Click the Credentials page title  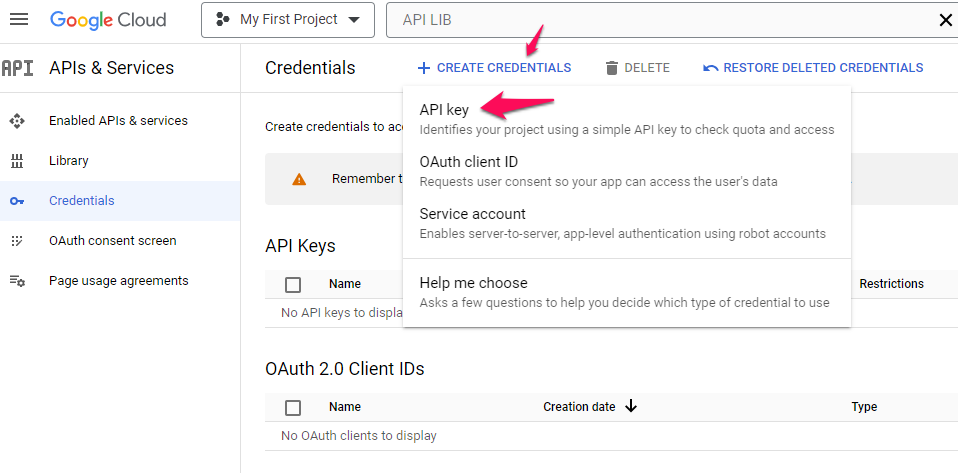point(310,68)
